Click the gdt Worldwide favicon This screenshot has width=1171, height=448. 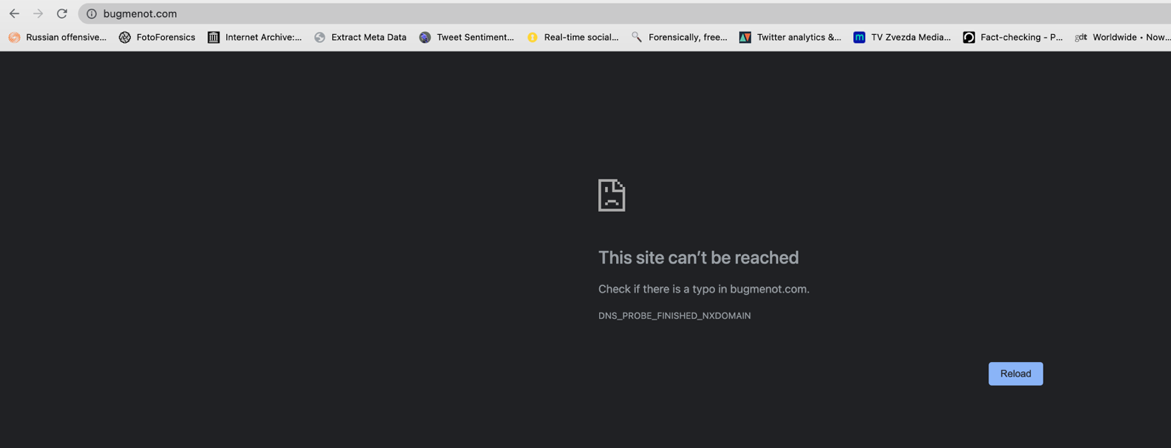pos(1081,37)
